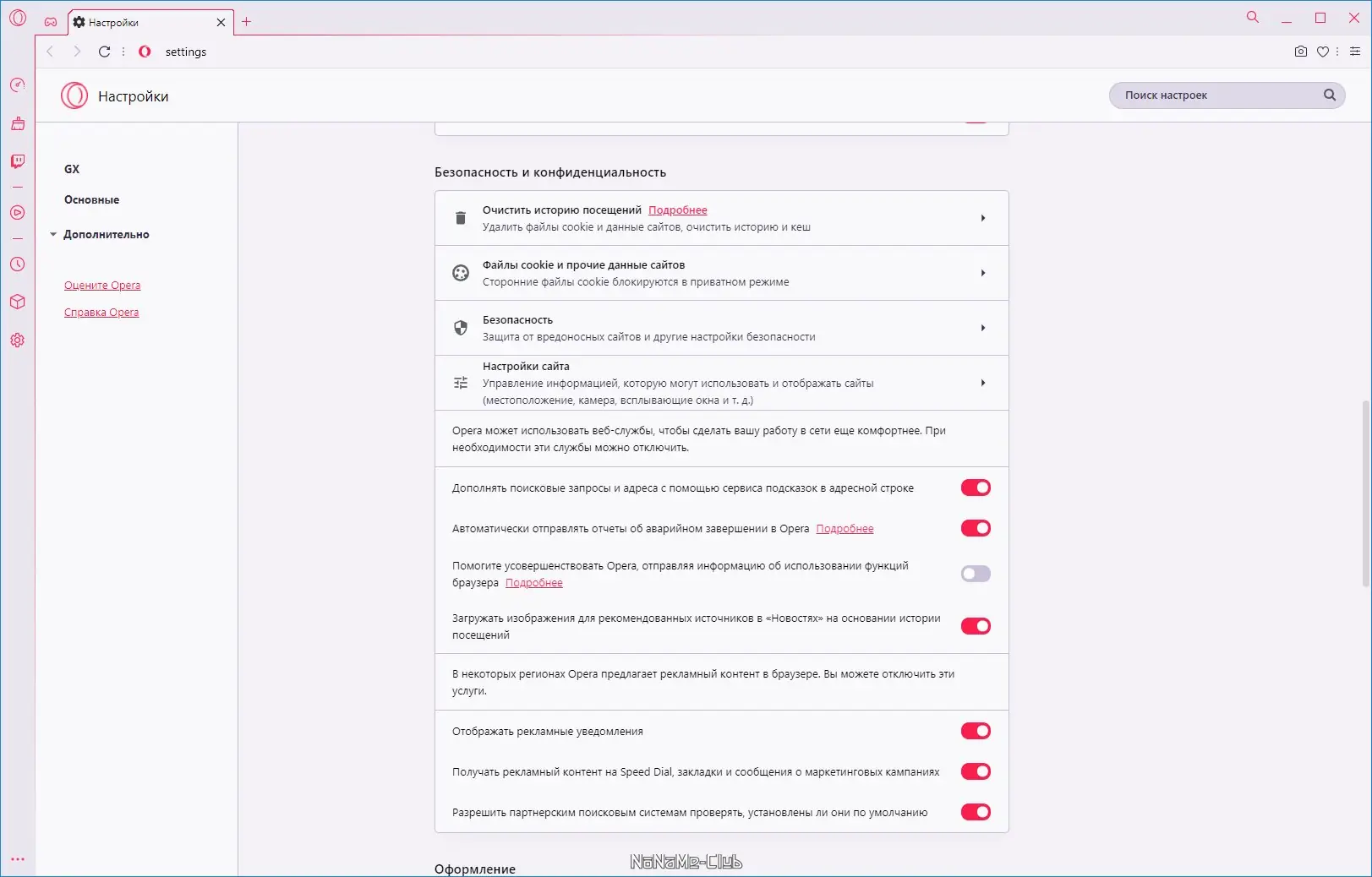
Task: Select Дополнительно label in settings sidebar
Action: (107, 234)
